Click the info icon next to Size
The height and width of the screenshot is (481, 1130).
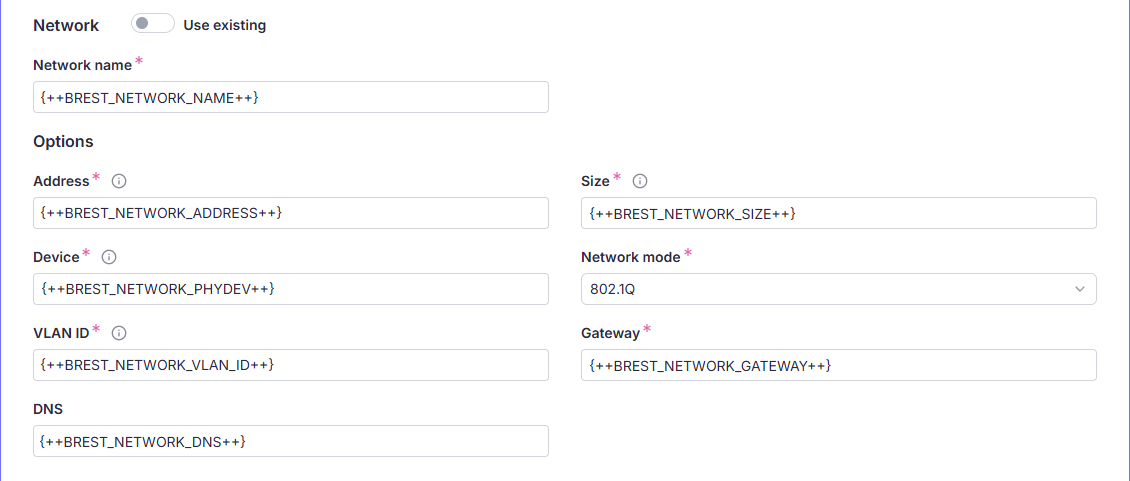[640, 181]
